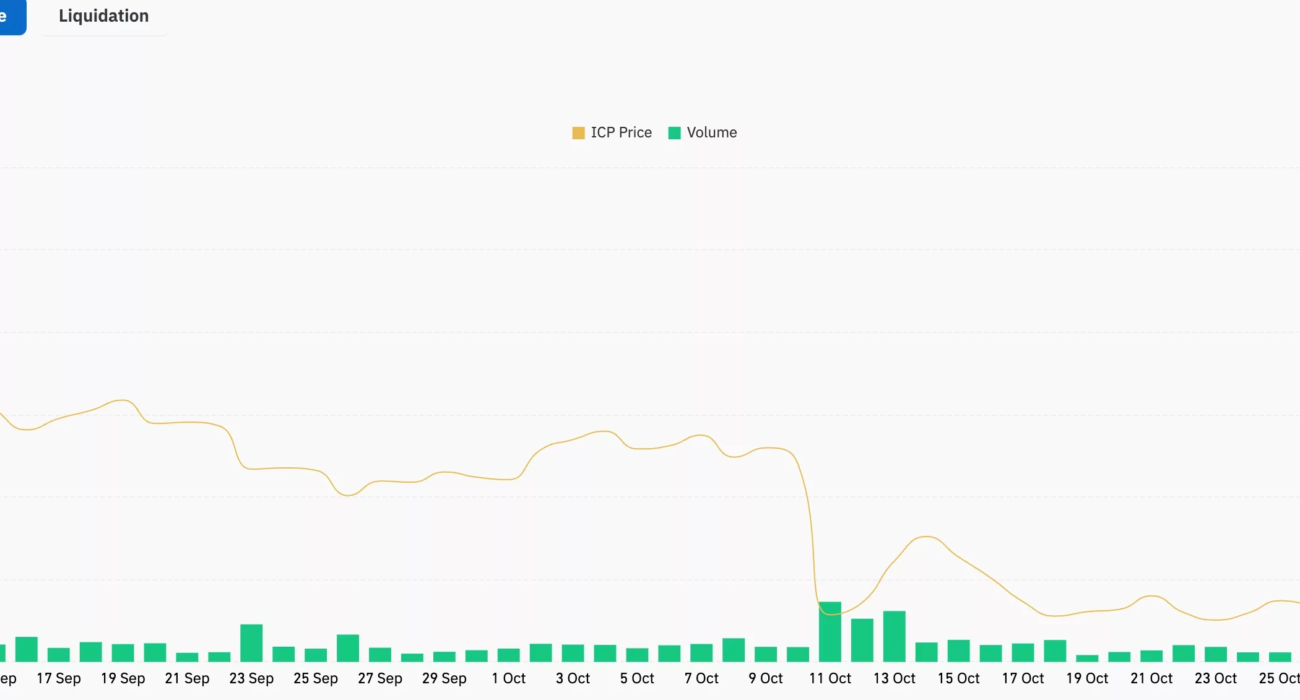Screen dimensions: 1300x700
Task: Click the price line peak near 19 Sep
Action: pyautogui.click(x=122, y=400)
